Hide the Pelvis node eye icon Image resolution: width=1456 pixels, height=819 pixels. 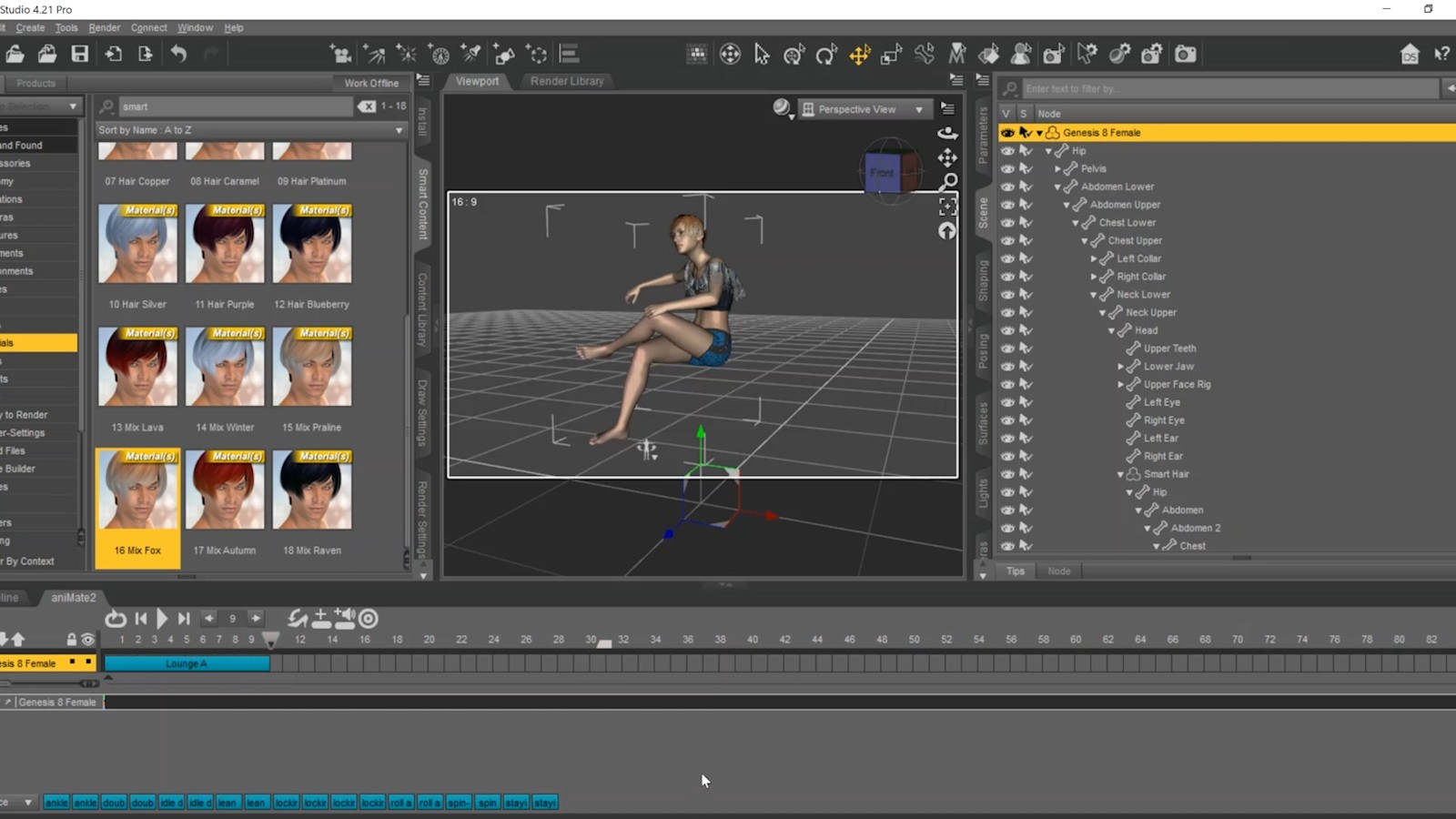pos(1007,168)
